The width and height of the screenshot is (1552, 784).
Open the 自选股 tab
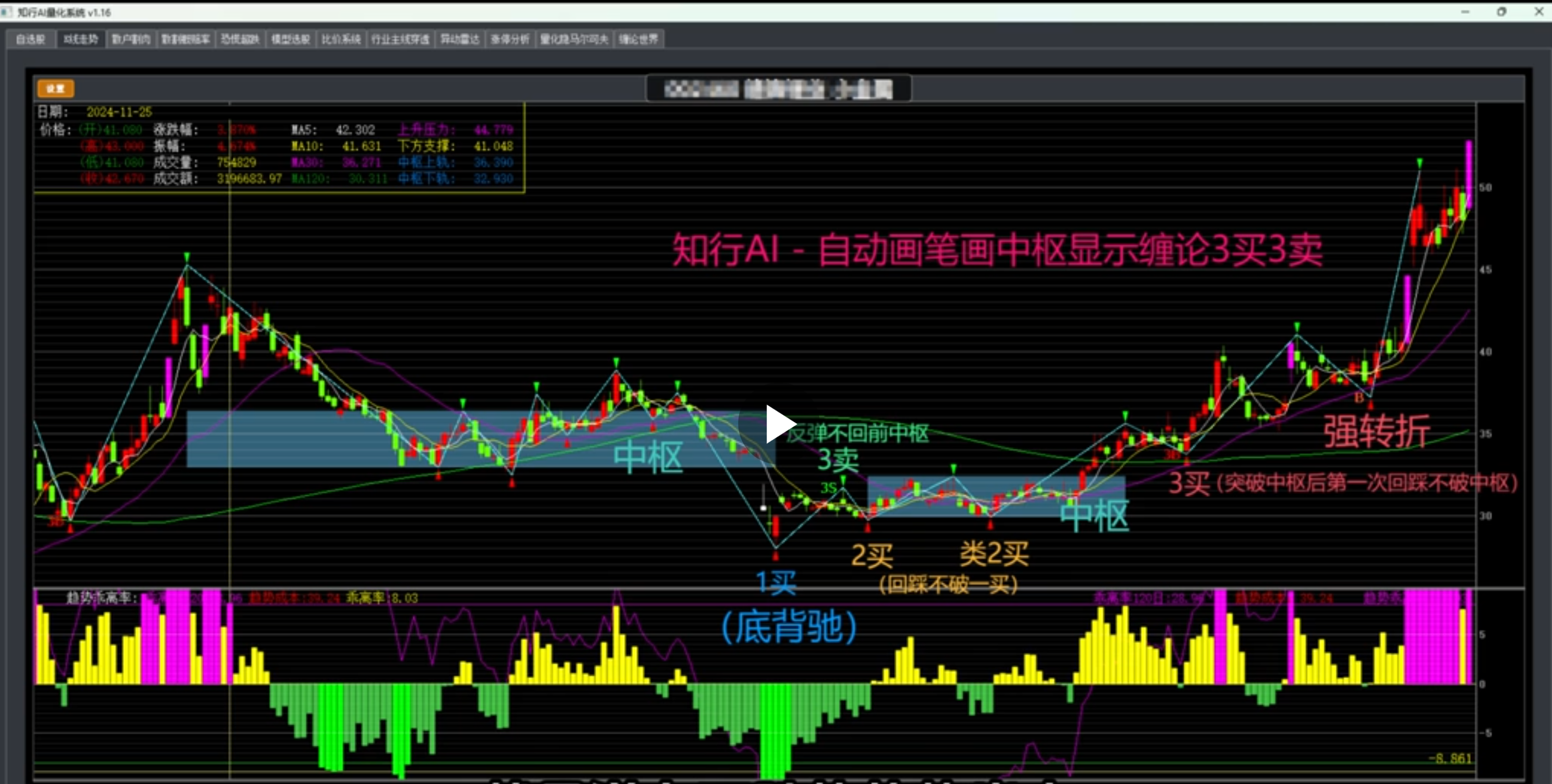[31, 40]
